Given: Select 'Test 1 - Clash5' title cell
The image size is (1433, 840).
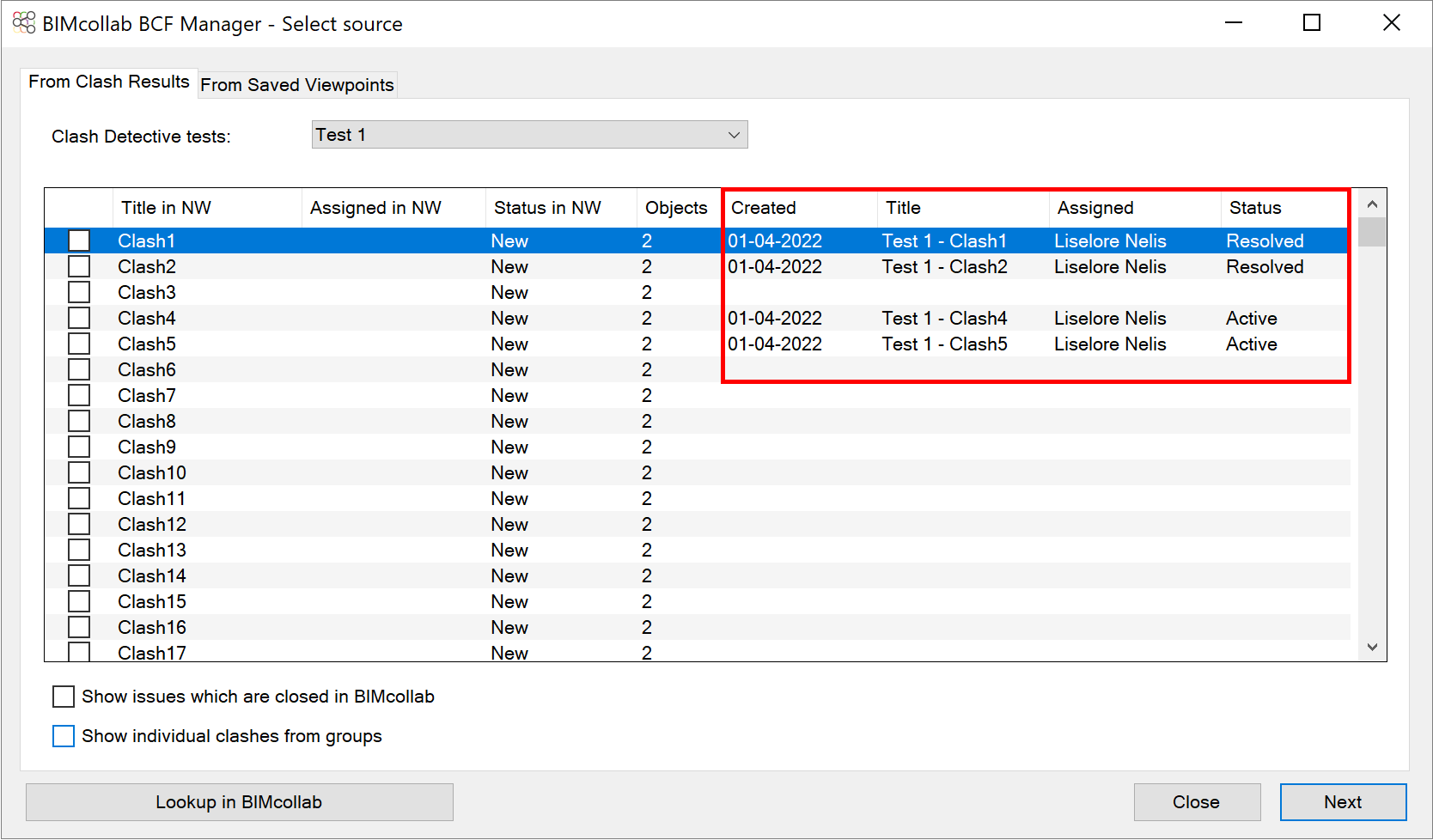Looking at the screenshot, I should coord(945,344).
